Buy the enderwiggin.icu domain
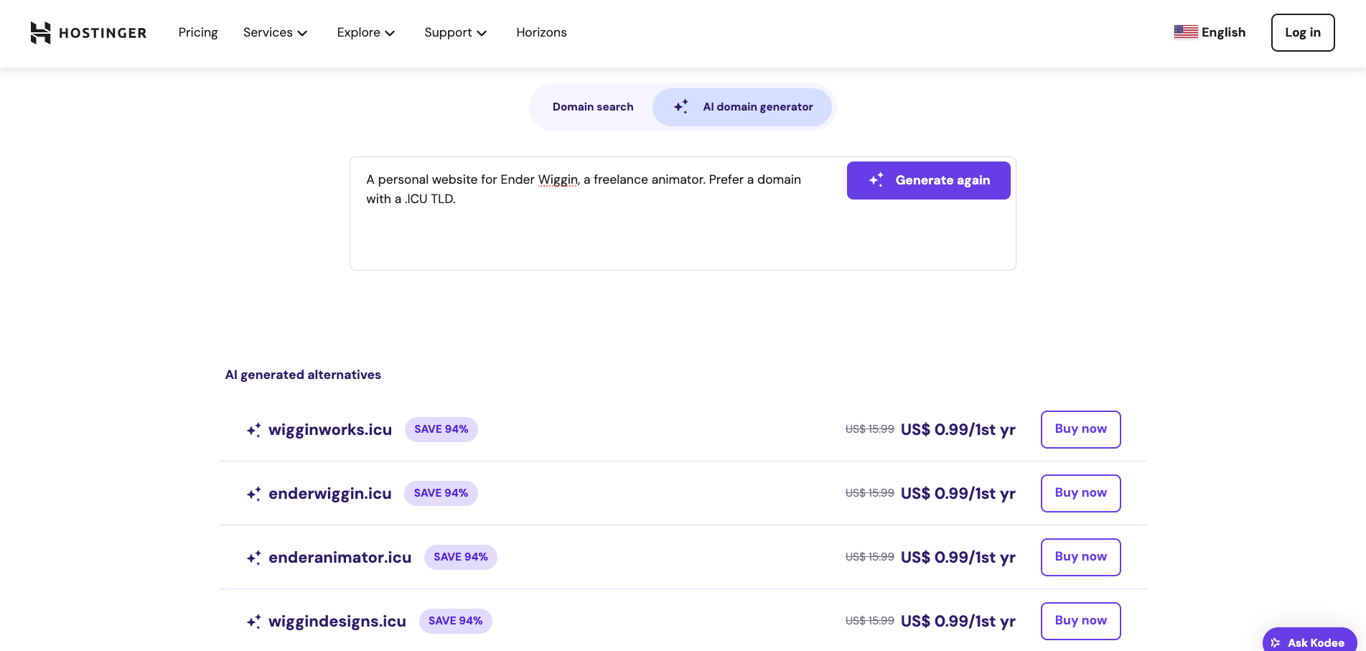The height and width of the screenshot is (651, 1366). 1080,493
